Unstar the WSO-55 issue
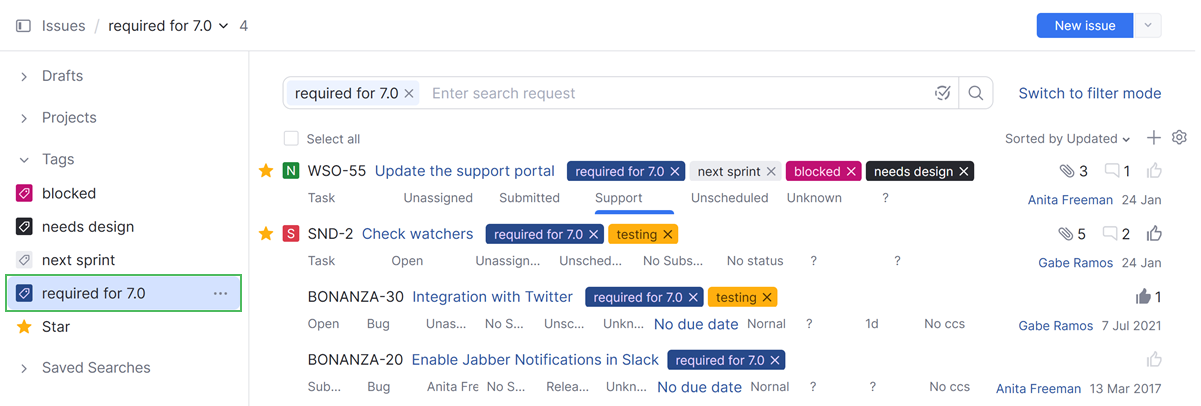Viewport: 1201px width, 406px height. click(x=266, y=171)
